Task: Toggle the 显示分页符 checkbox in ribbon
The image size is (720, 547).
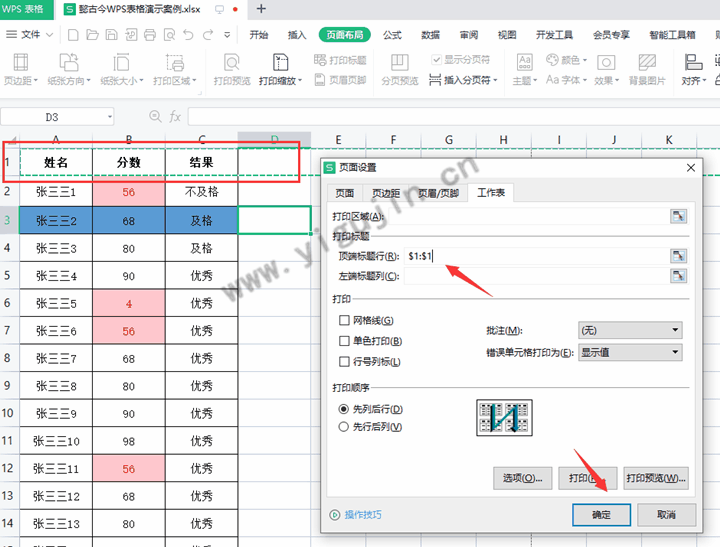Action: (437, 60)
